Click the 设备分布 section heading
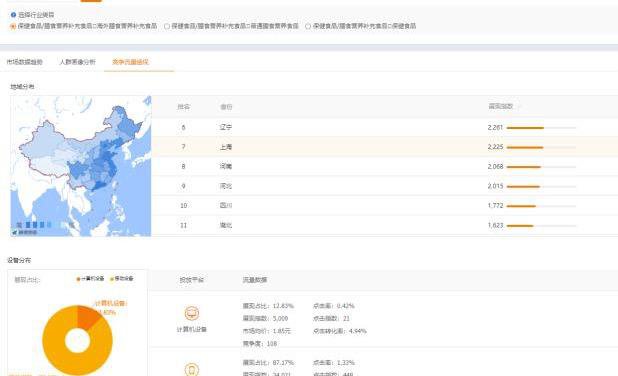 [19, 260]
